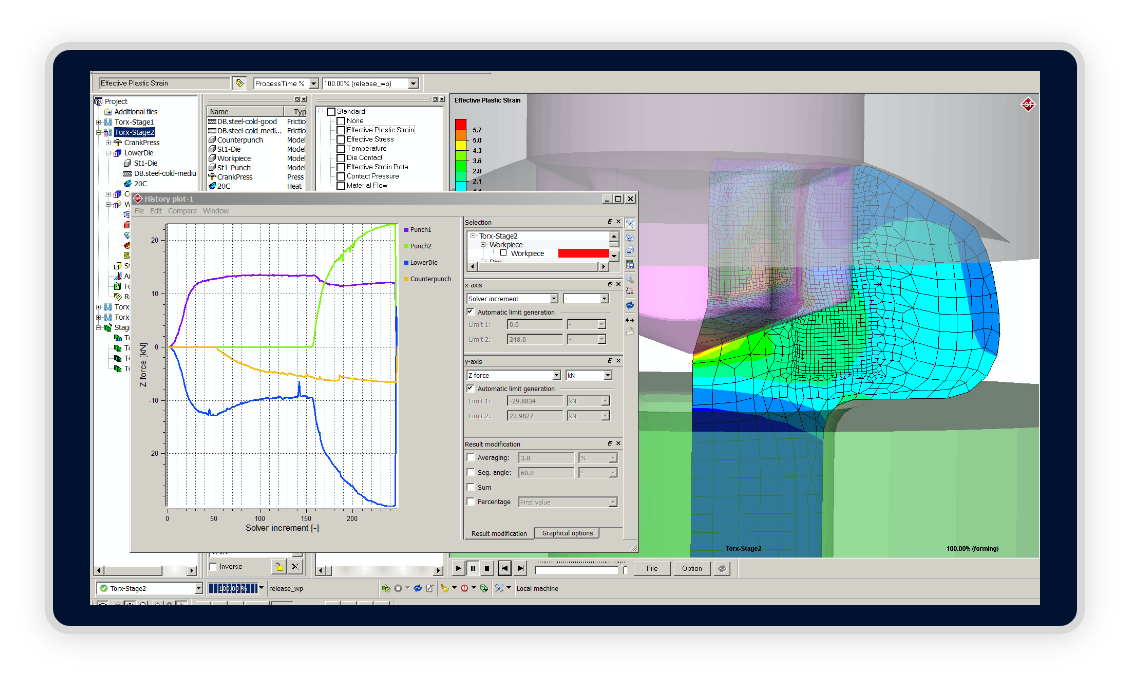Enable the Averaging checkbox

point(471,458)
